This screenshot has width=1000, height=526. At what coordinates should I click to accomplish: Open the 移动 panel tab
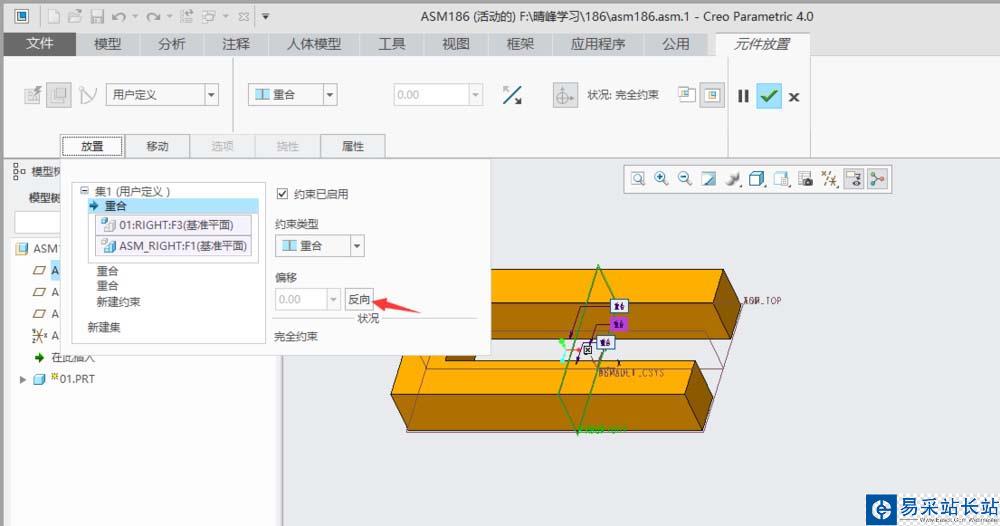(157, 146)
